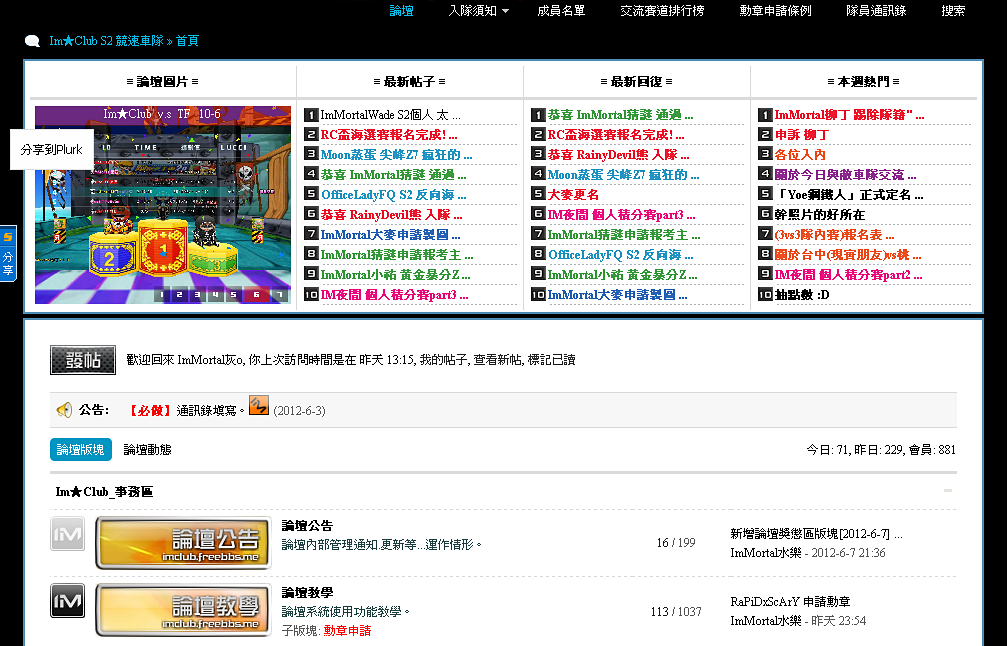The image size is (1008, 646).
Task: Open 隊員通訊錄 menu item
Action: click(876, 11)
